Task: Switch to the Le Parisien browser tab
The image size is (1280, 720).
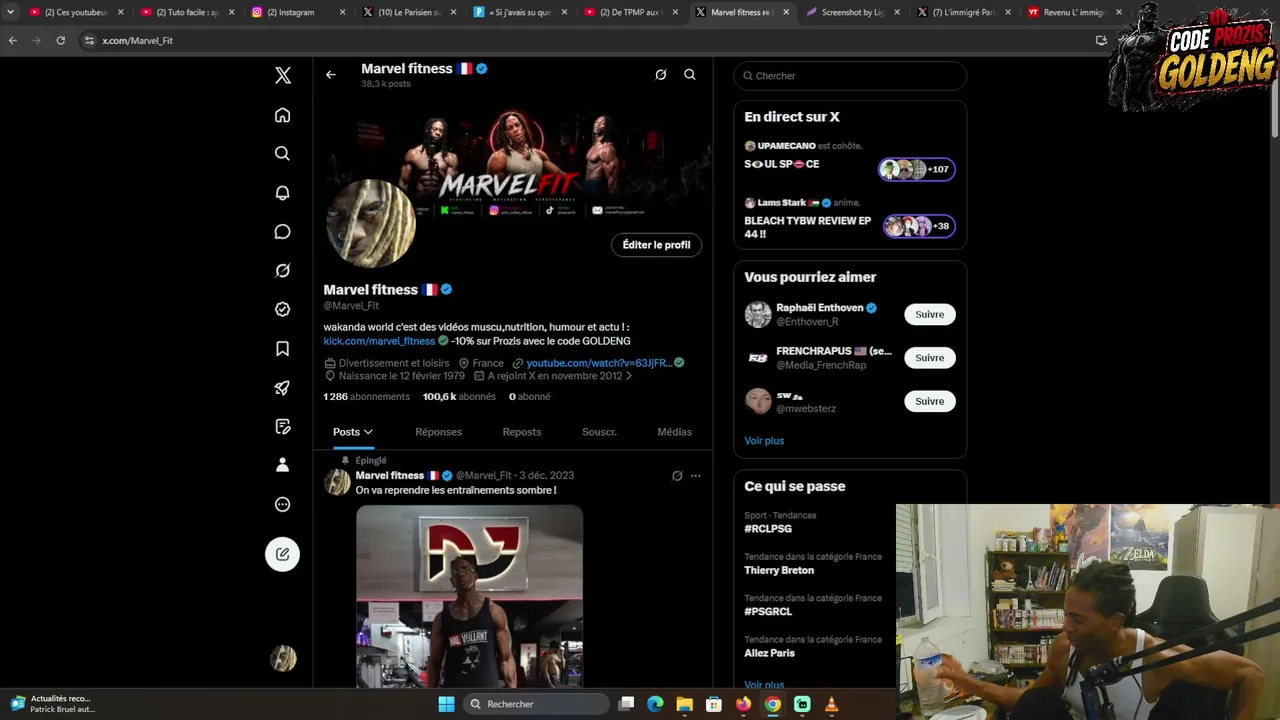Action: (409, 12)
